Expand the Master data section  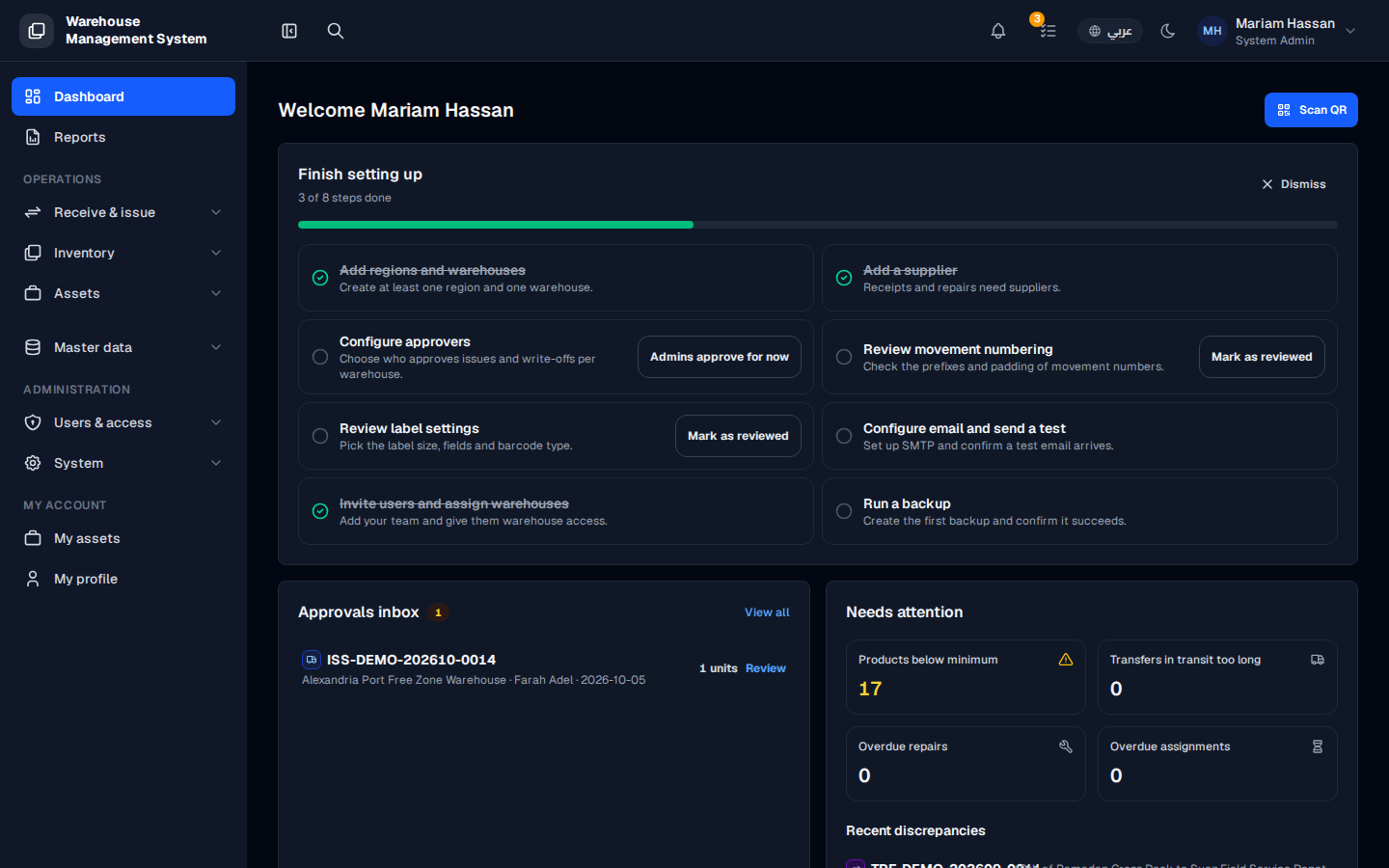click(123, 347)
